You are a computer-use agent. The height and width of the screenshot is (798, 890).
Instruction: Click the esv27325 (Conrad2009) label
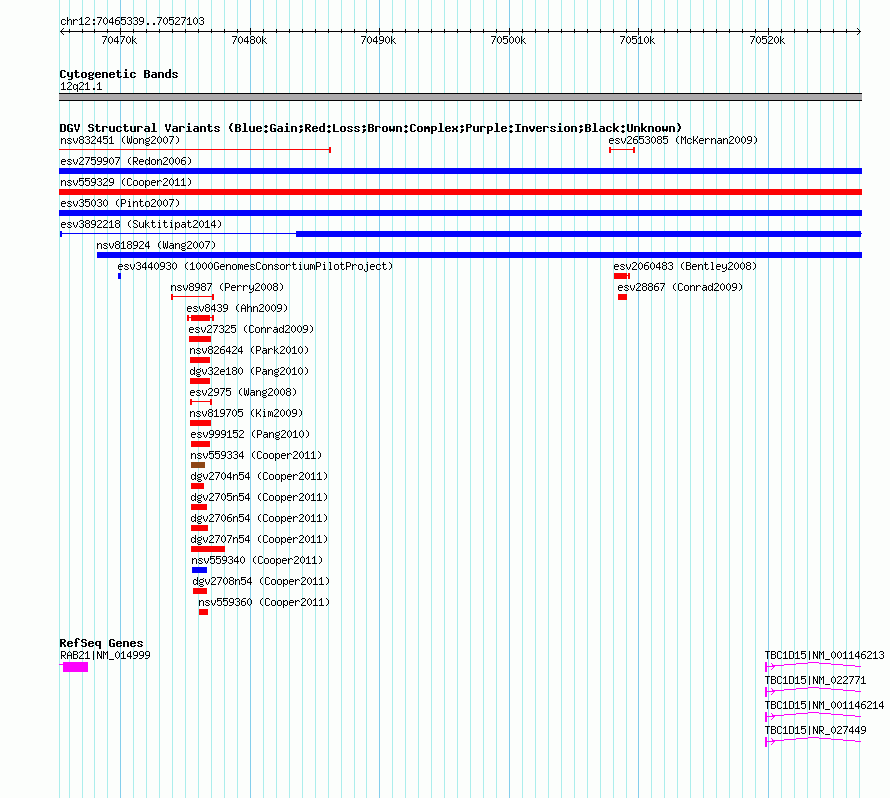click(251, 329)
